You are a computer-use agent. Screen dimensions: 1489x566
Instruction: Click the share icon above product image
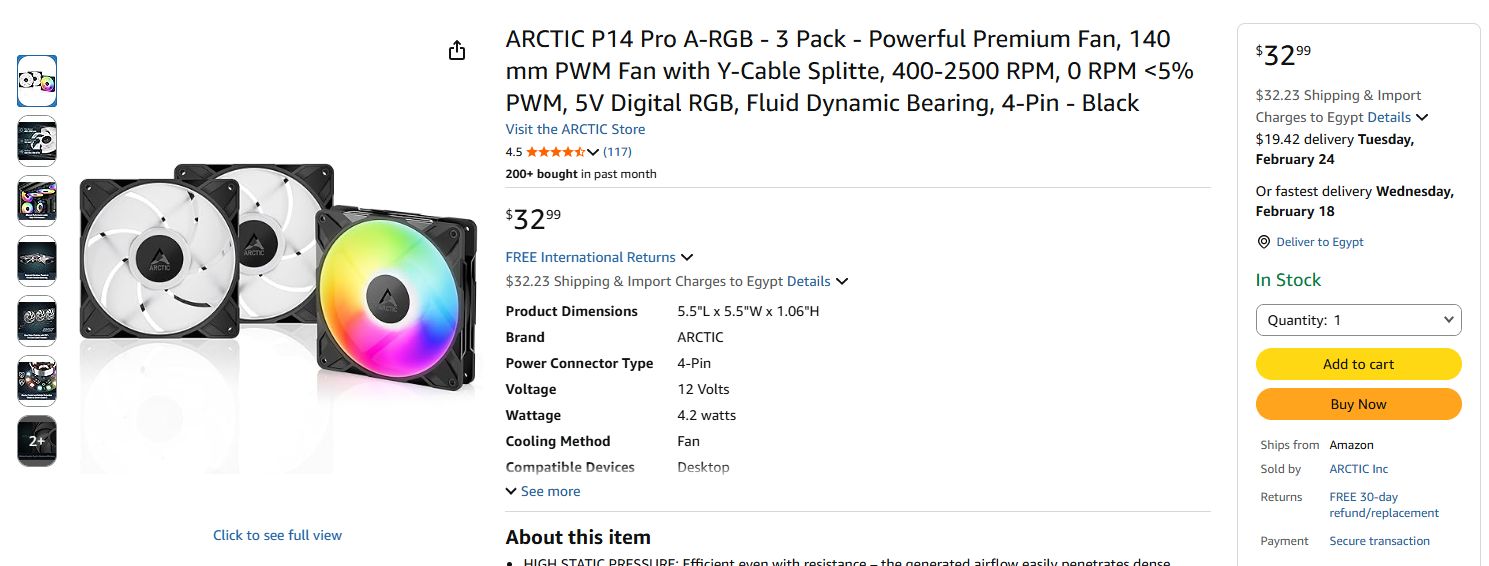(457, 51)
